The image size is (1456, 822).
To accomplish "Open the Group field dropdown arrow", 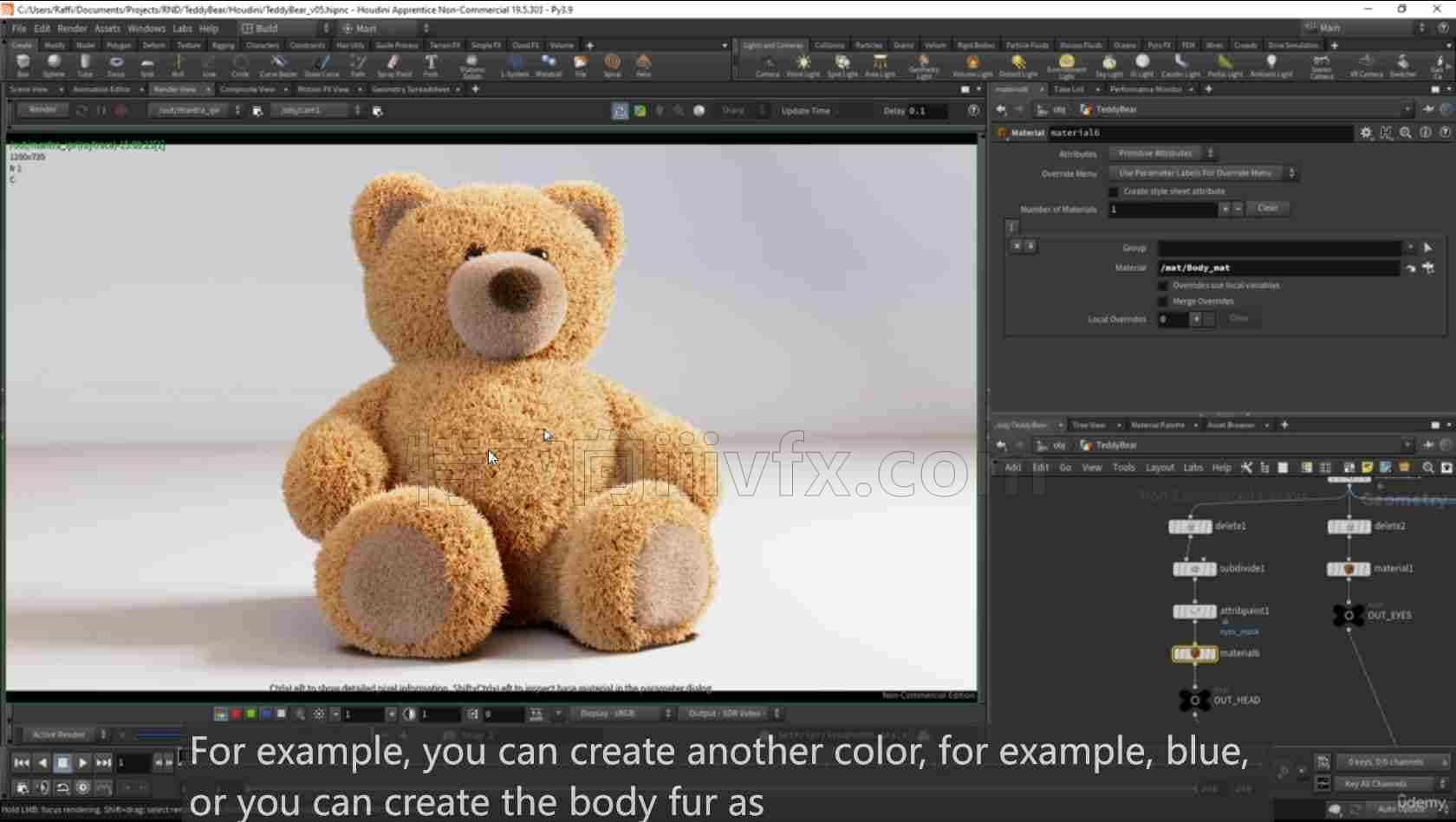I will tap(1411, 248).
